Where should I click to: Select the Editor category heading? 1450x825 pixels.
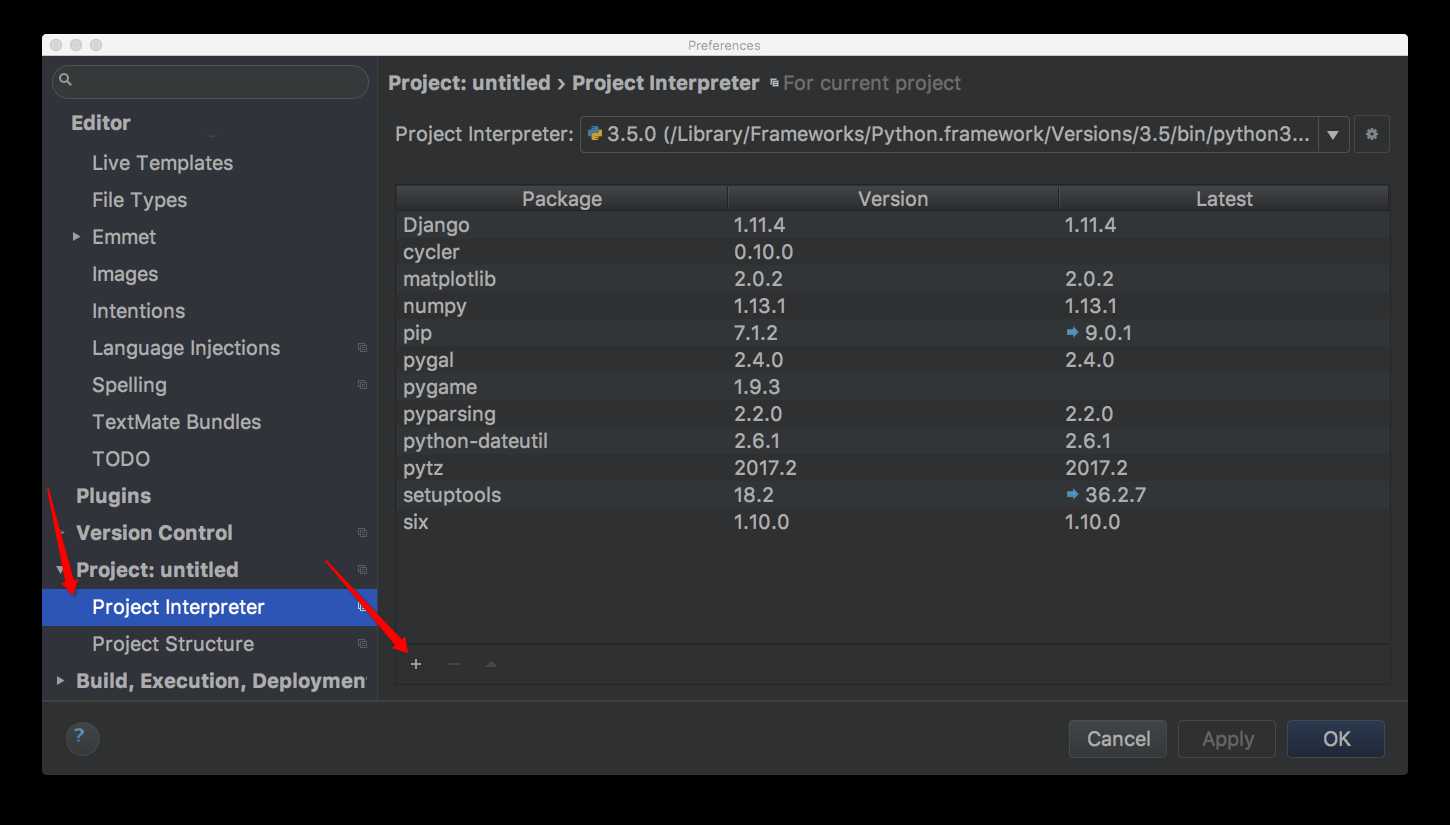(101, 123)
